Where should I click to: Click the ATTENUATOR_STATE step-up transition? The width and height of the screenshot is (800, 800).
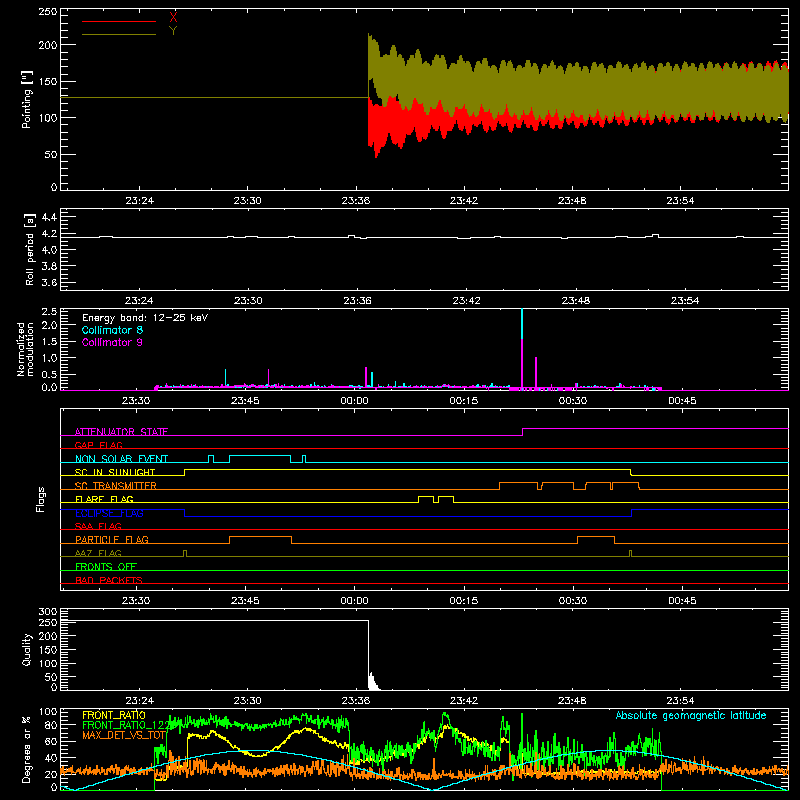tap(522, 432)
